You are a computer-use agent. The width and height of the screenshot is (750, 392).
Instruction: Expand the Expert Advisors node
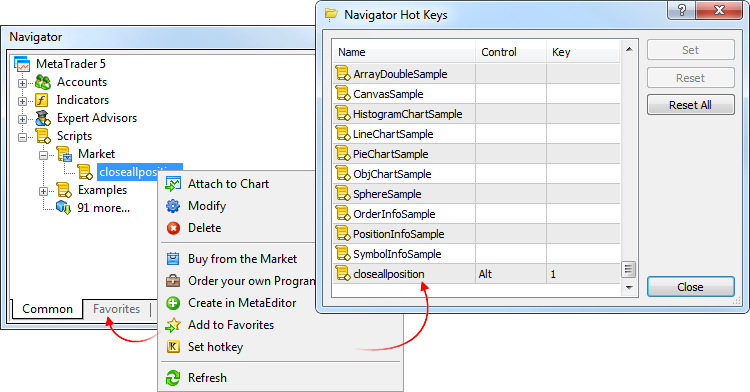coord(22,119)
